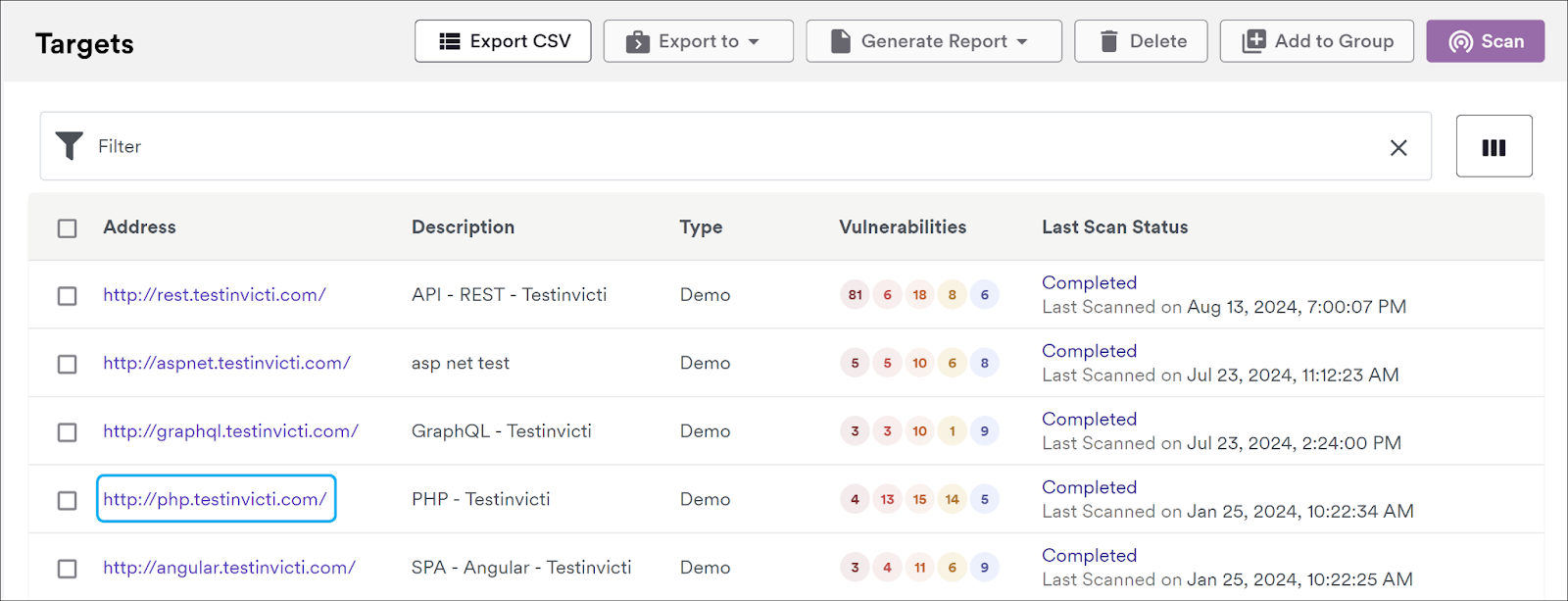
Task: Open Completed status for rest.testinvicti.com
Action: (1089, 282)
